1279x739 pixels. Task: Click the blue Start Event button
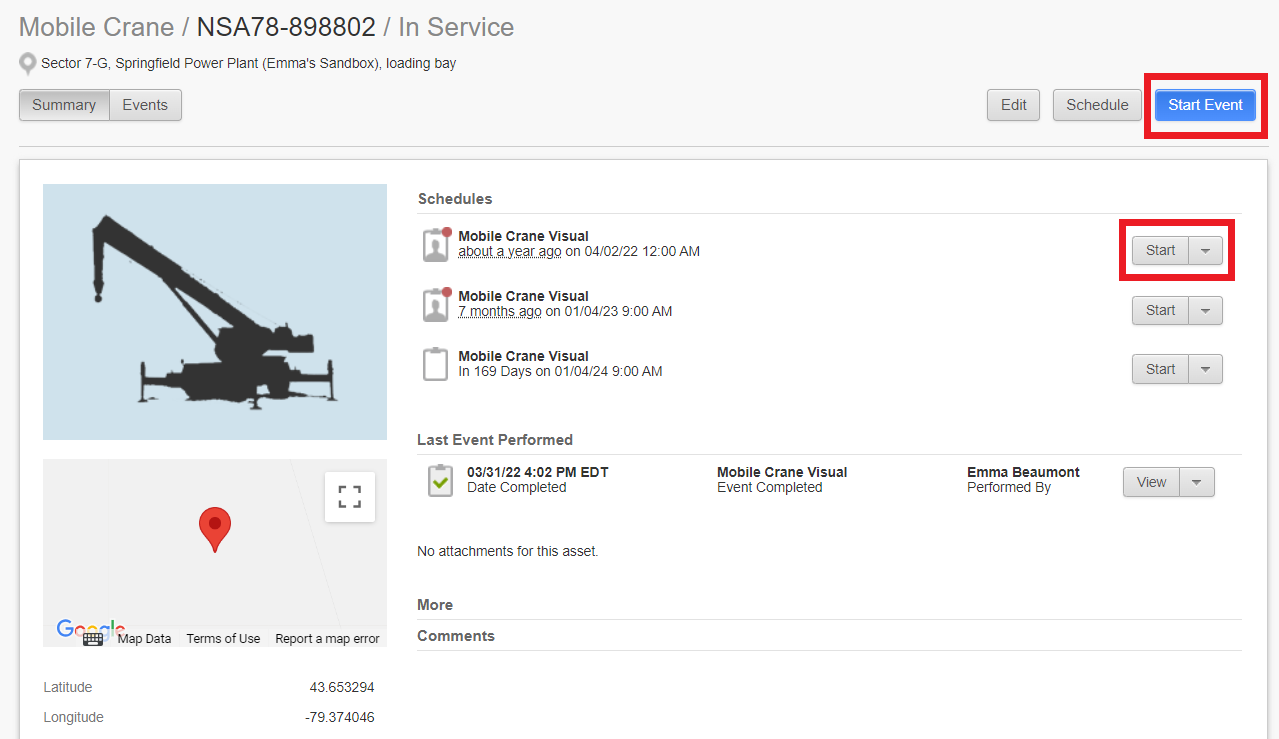(1205, 105)
